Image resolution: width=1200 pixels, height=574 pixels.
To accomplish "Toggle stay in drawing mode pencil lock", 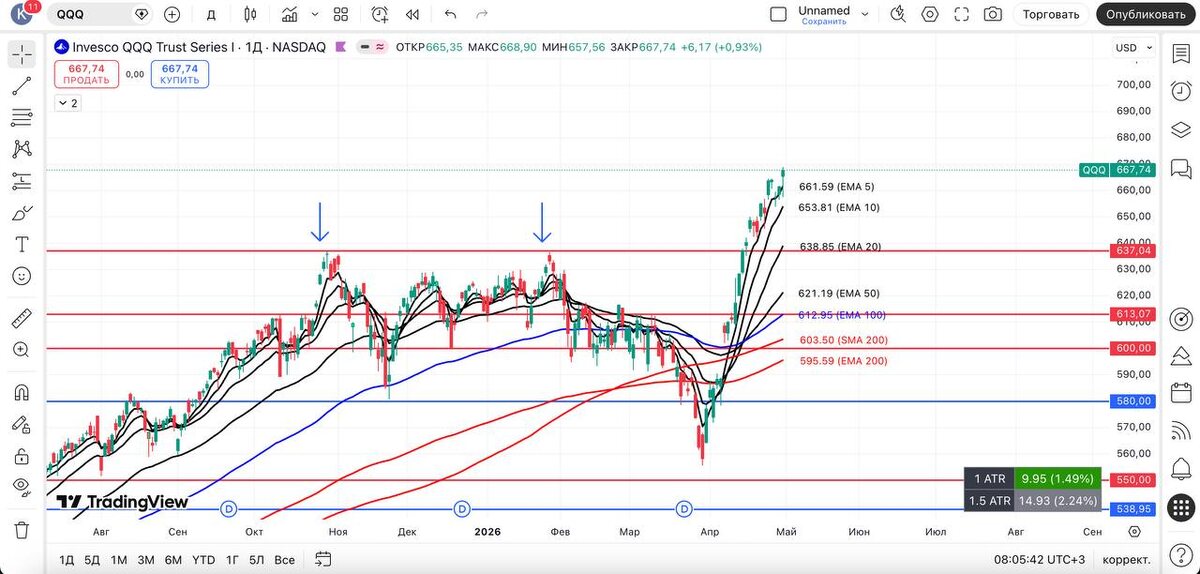I will (21, 424).
